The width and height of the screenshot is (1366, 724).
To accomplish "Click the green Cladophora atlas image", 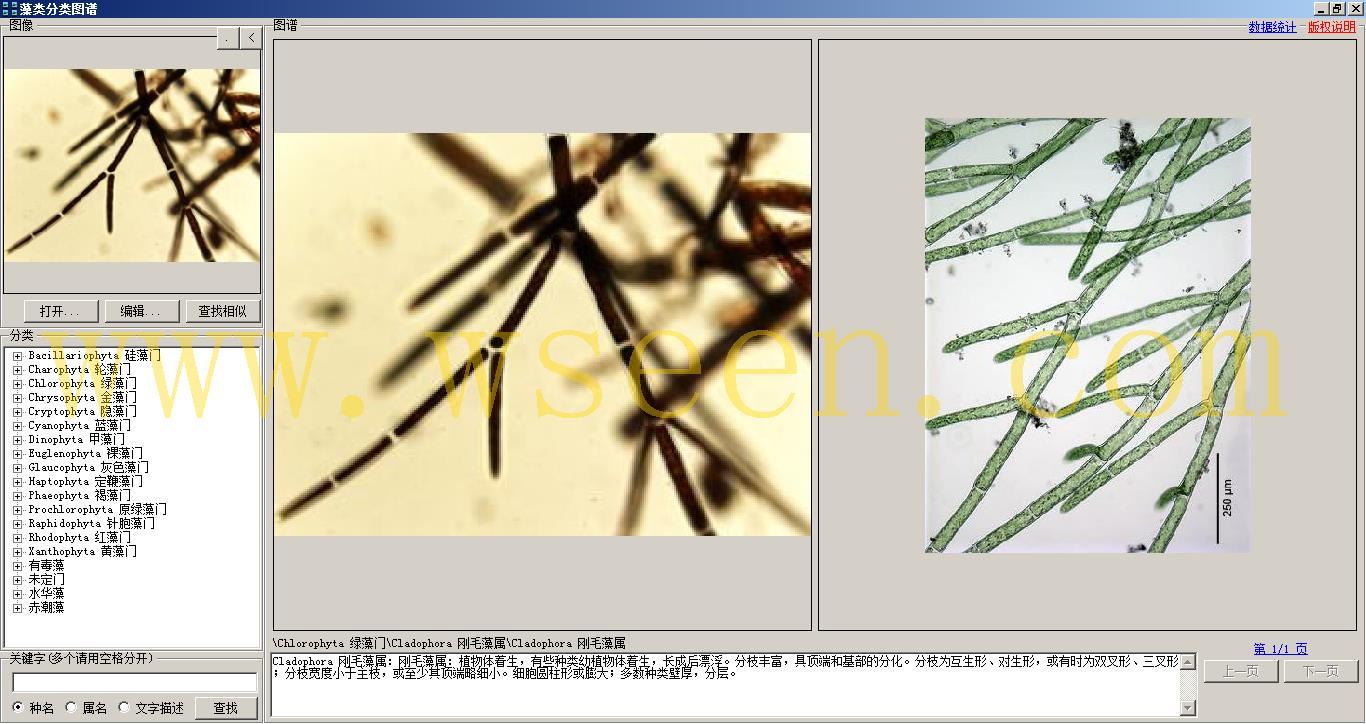I will [1087, 335].
